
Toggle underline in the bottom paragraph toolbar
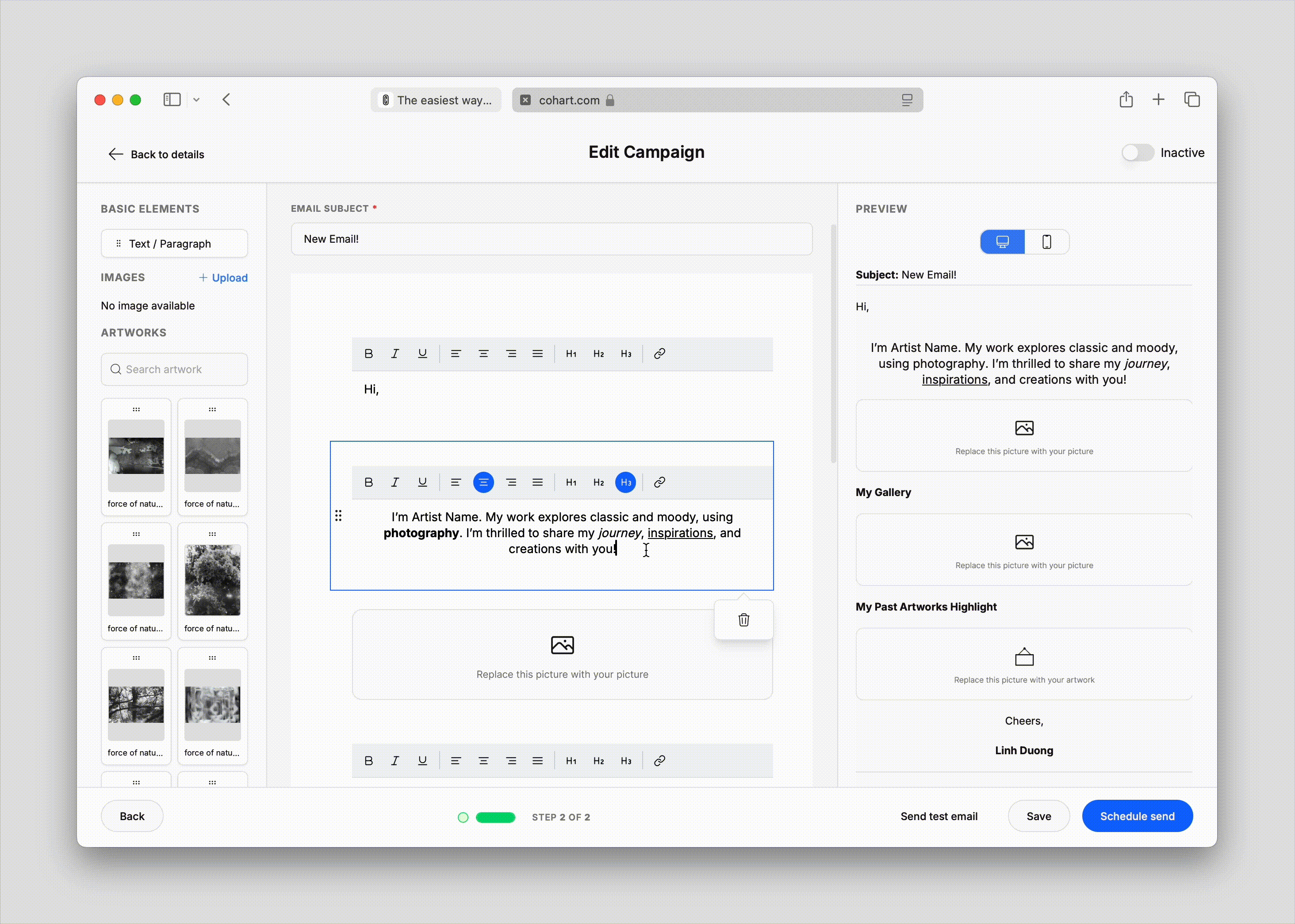coord(422,760)
